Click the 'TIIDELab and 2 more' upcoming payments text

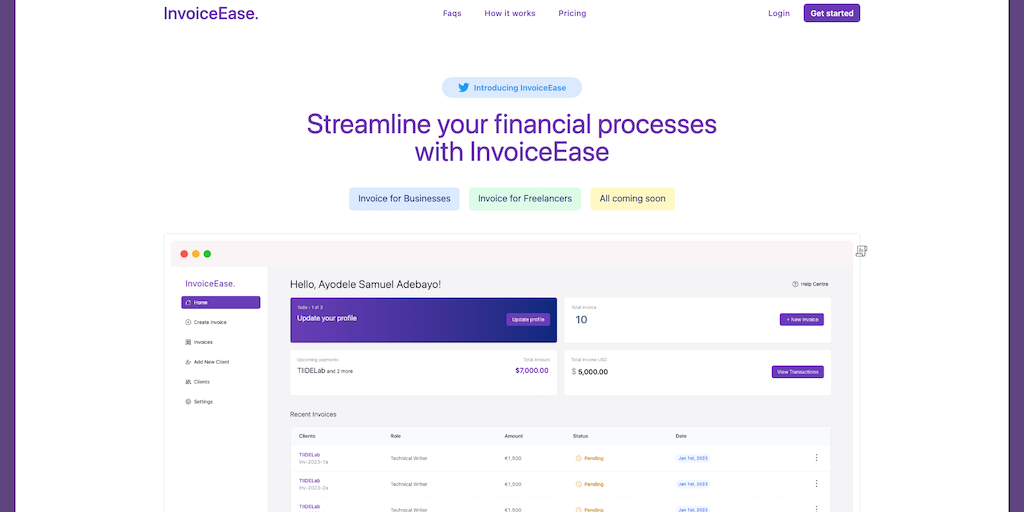click(x=325, y=371)
